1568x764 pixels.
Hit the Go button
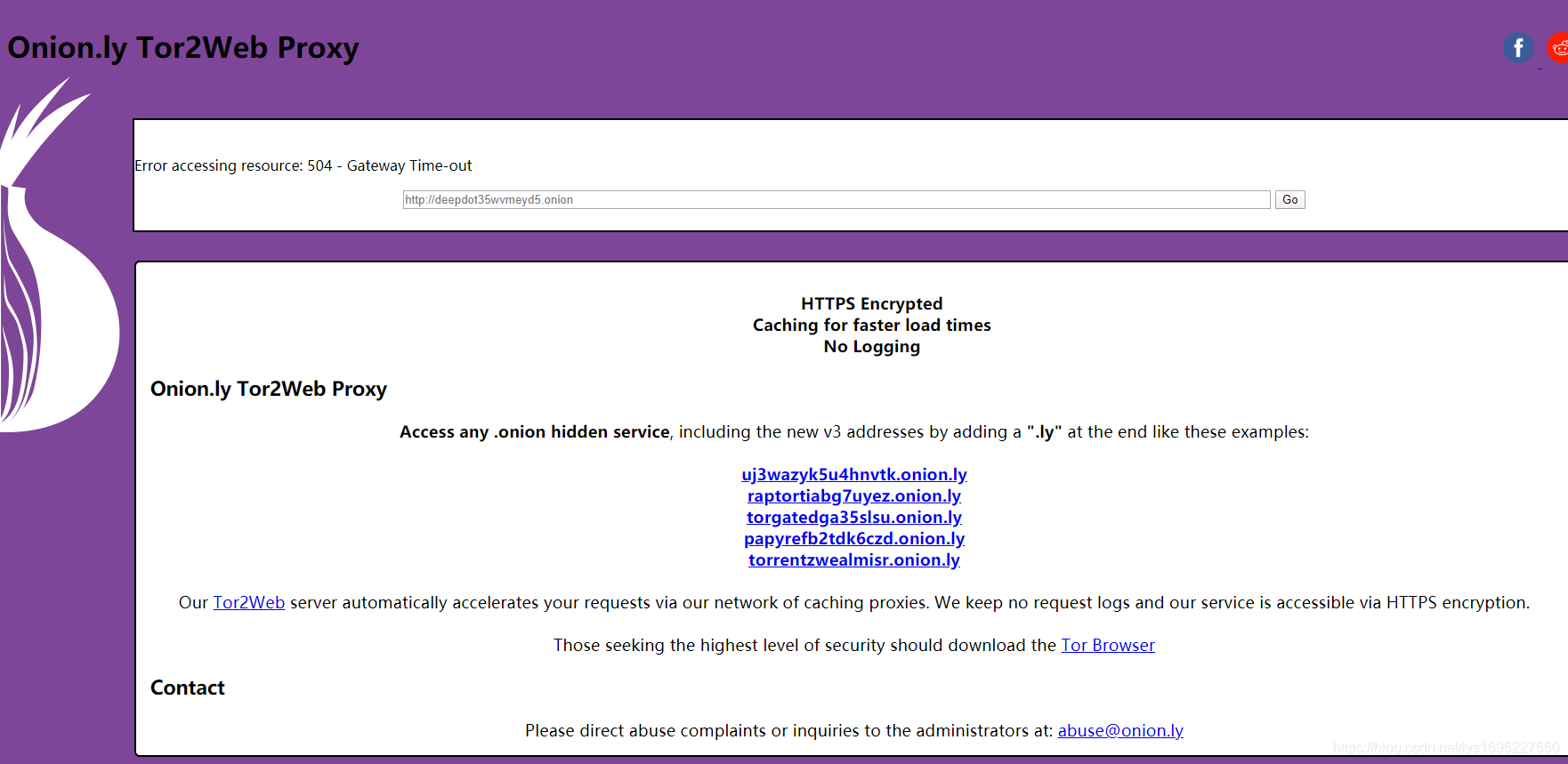(1289, 199)
